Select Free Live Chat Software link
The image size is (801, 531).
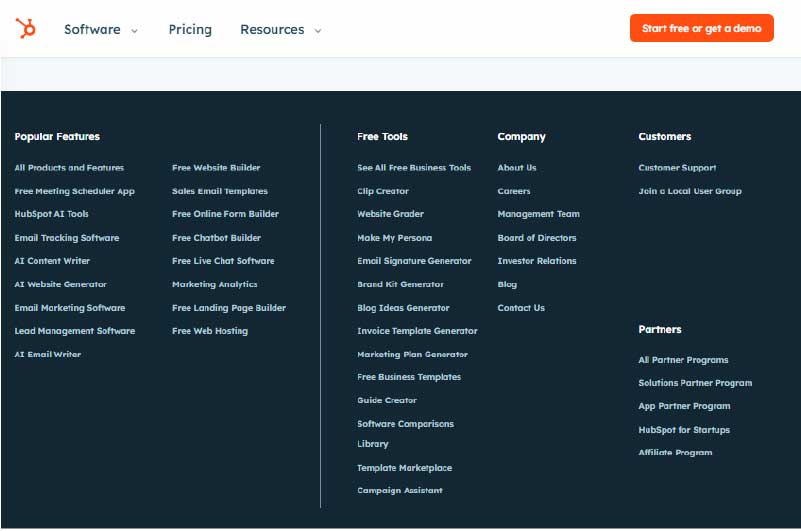point(223,261)
